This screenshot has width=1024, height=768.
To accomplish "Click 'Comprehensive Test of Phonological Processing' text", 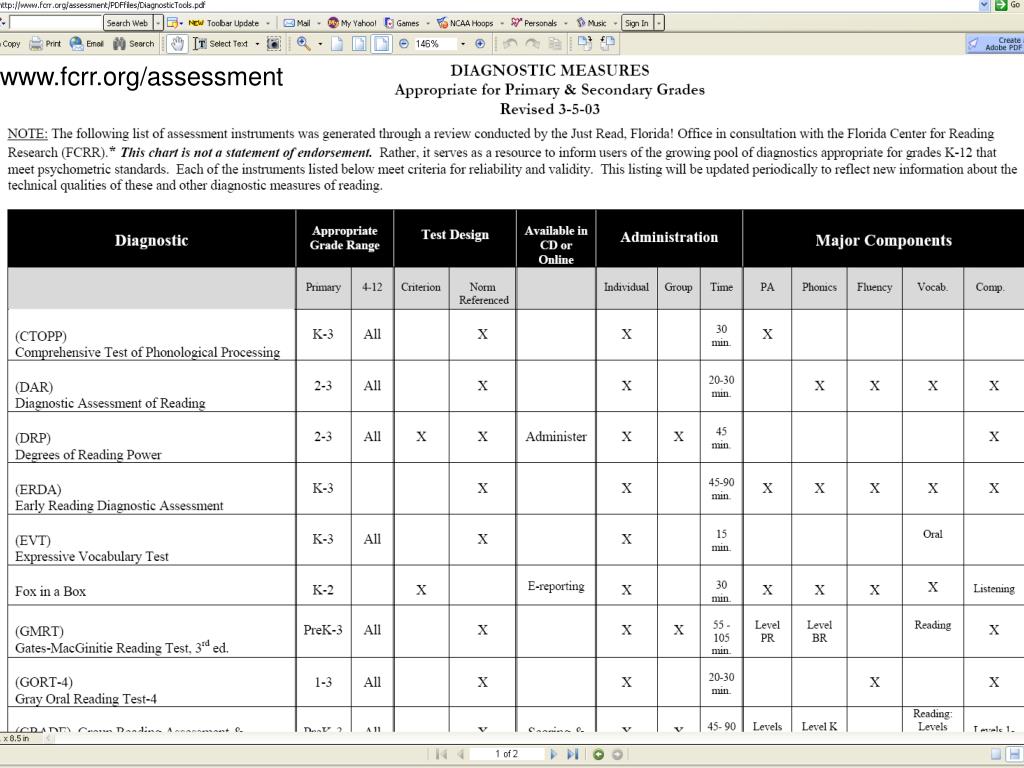I will (x=148, y=353).
